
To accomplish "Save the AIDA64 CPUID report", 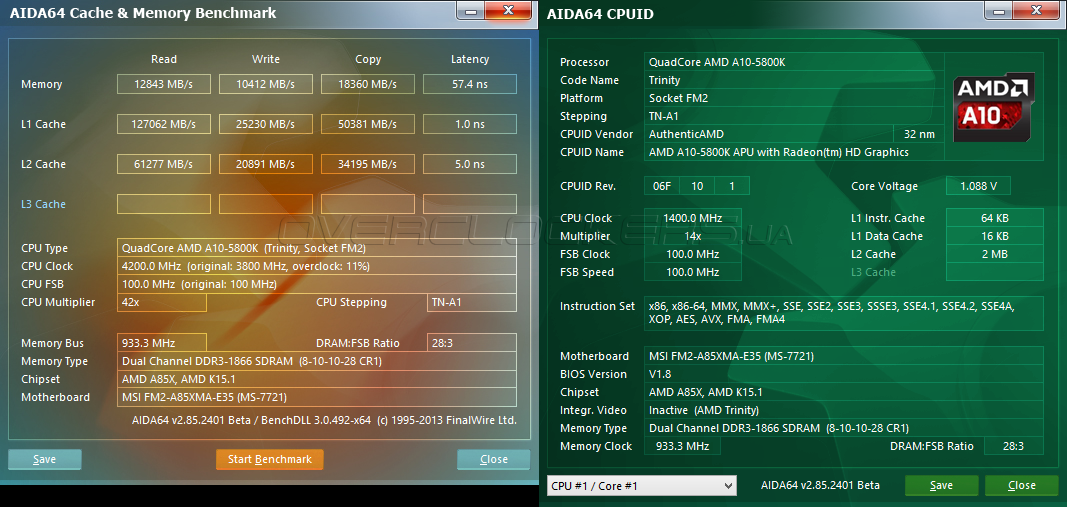I will click(x=941, y=485).
